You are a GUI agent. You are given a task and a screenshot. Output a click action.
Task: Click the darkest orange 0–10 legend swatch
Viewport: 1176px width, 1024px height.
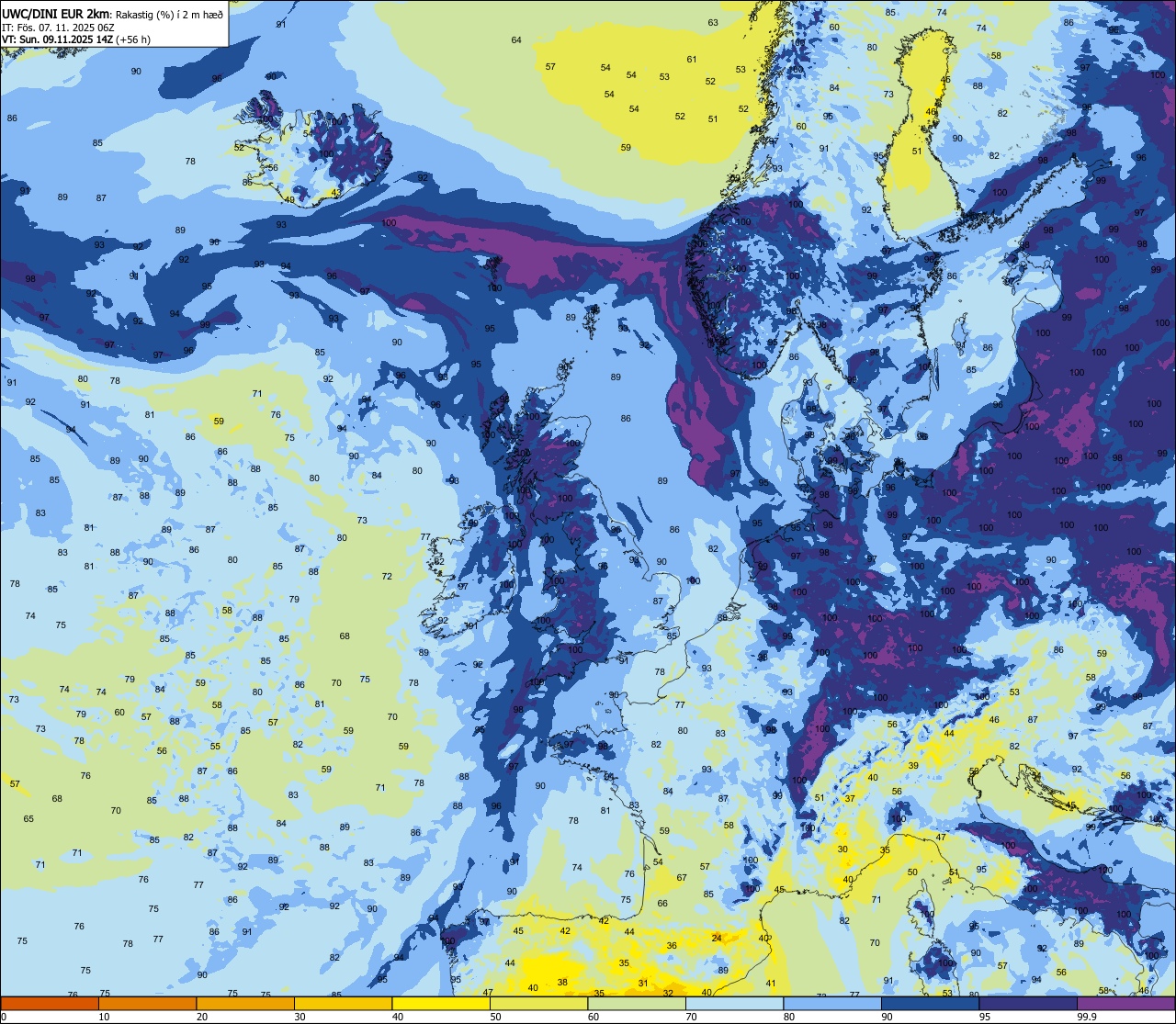pos(50,1003)
